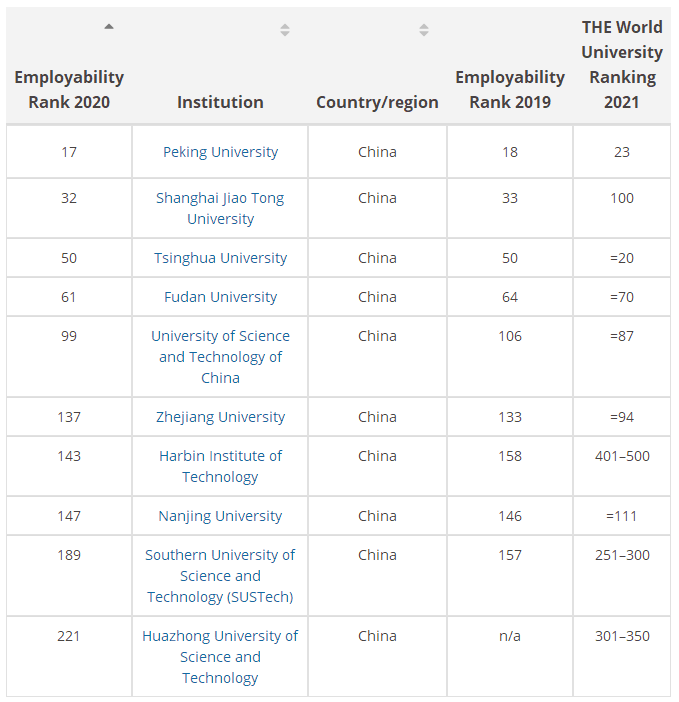Open Shanghai Jiao Tong University link
Screen dimensions: 679x702
click(220, 208)
